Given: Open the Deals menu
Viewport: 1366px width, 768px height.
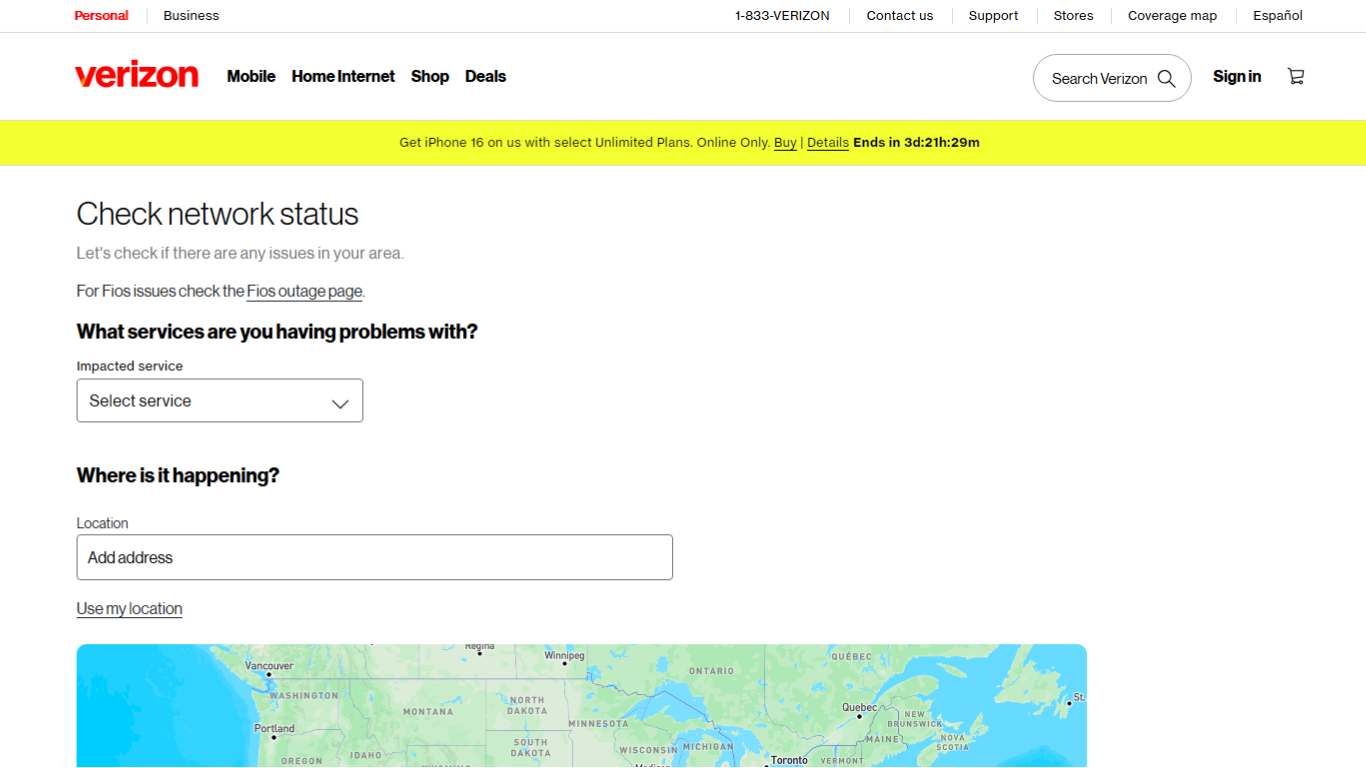Looking at the screenshot, I should (485, 76).
